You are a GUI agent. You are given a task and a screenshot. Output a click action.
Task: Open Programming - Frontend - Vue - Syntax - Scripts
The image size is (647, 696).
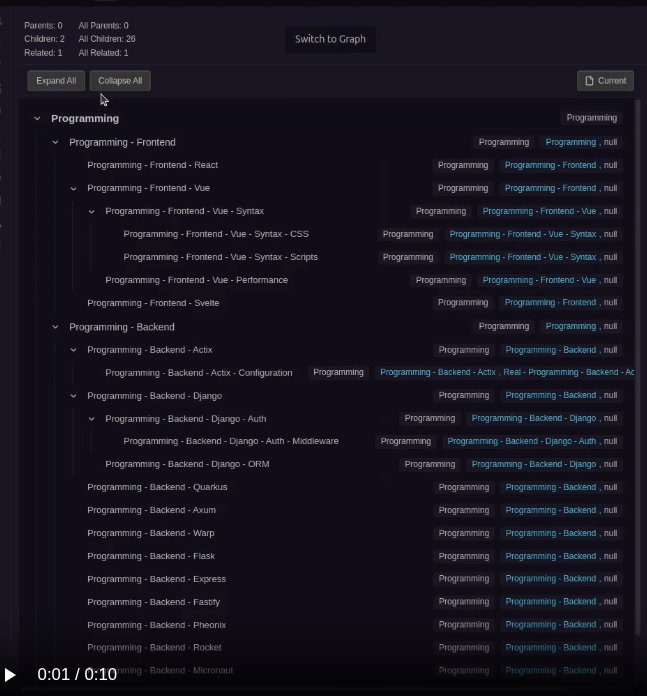pos(221,257)
